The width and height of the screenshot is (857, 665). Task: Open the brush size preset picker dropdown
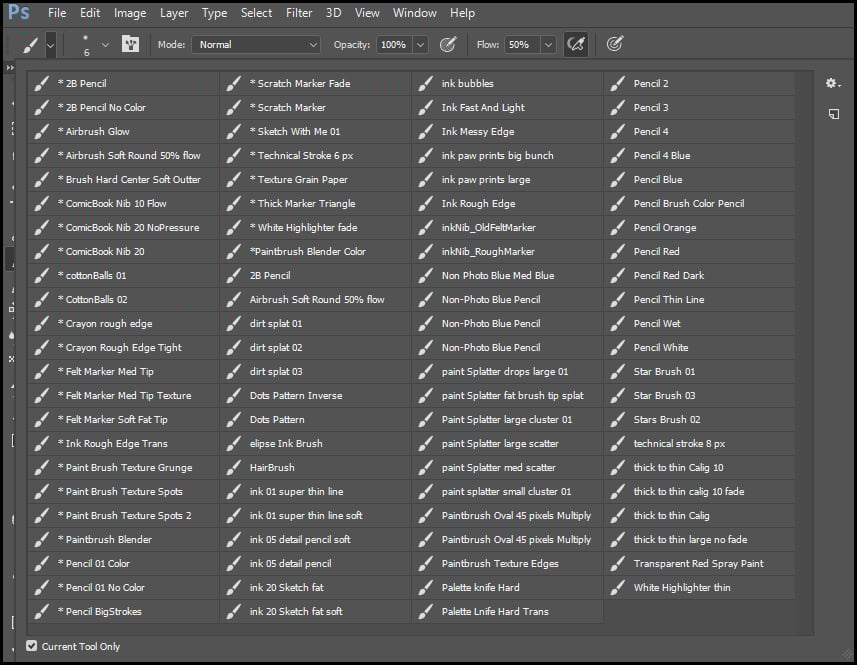click(105, 45)
